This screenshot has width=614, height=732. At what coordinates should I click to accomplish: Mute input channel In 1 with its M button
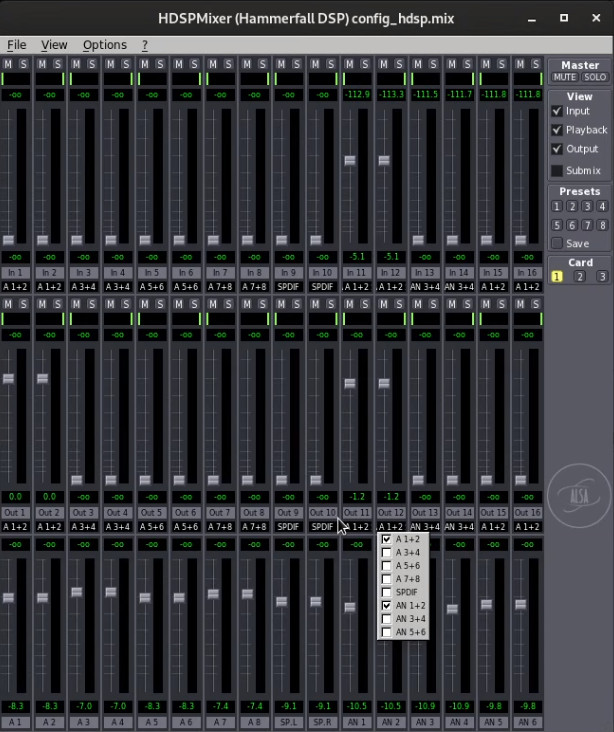click(x=8, y=64)
